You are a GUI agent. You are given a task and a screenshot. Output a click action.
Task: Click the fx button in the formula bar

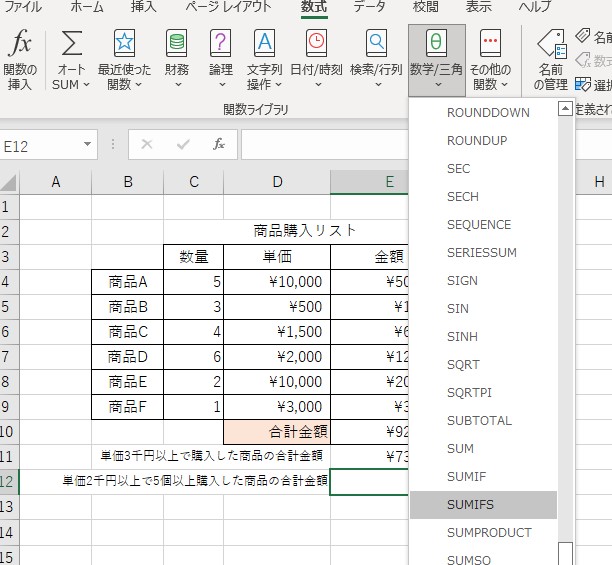tap(219, 145)
